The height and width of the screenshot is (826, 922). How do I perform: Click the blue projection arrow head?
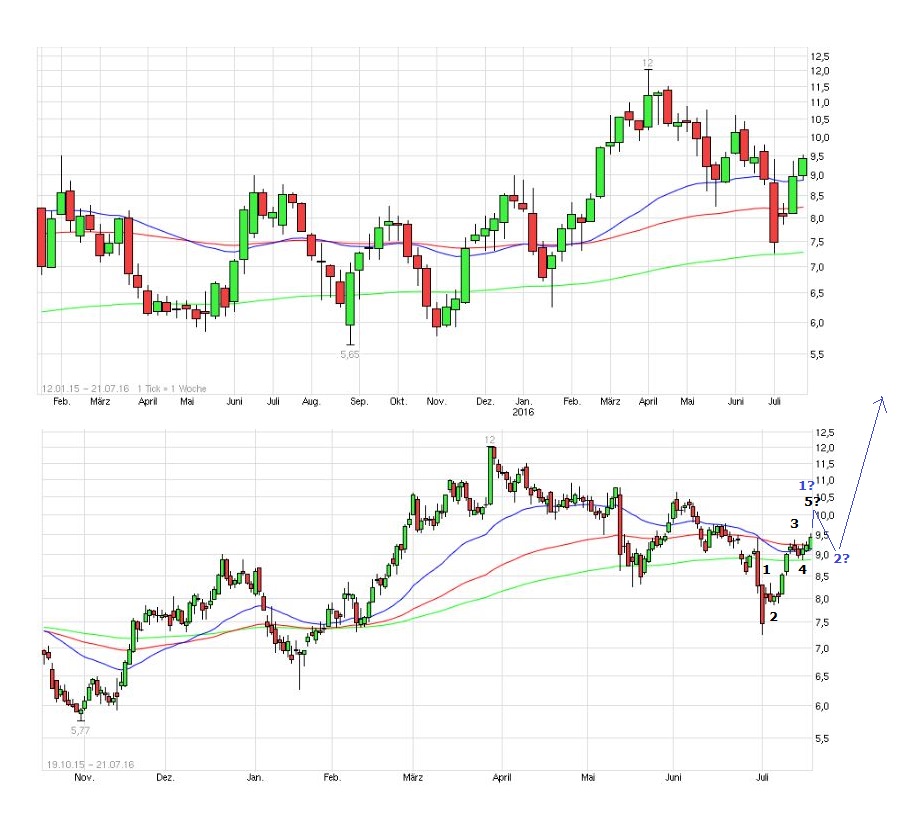coord(882,400)
